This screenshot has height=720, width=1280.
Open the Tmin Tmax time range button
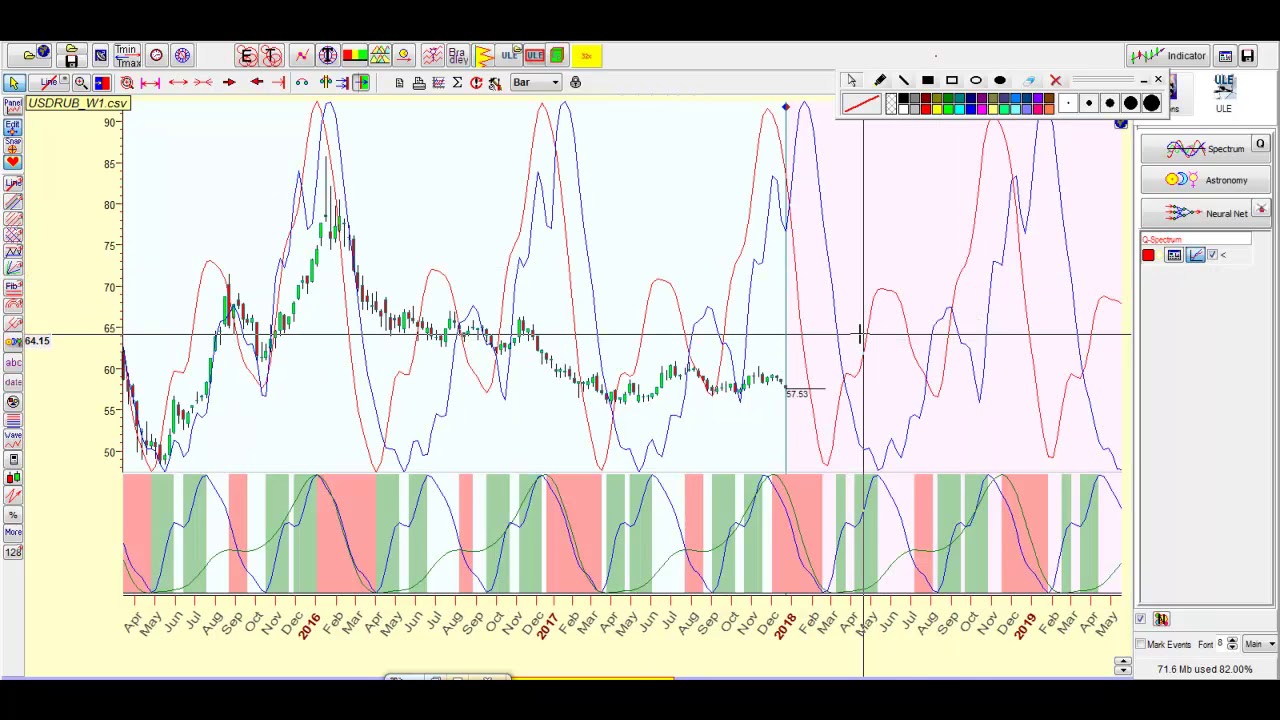(127, 55)
